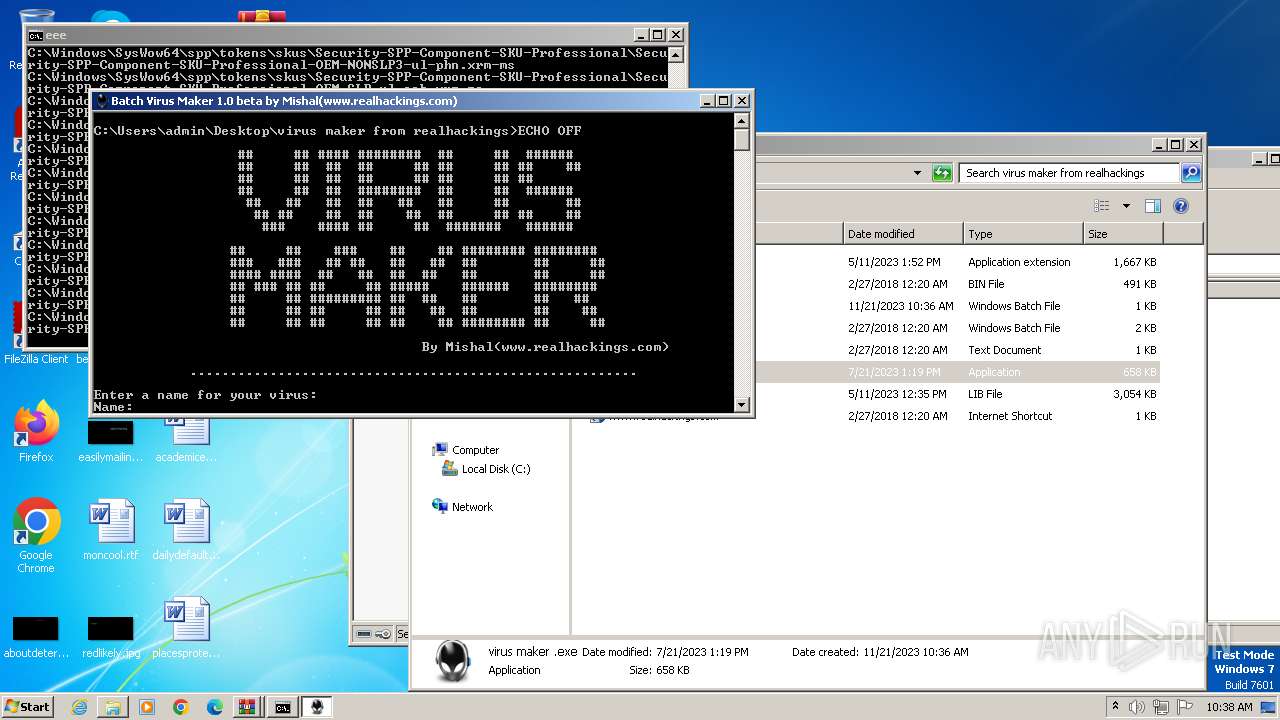Select Local Disk (C:) in navigation pane
Image resolution: width=1280 pixels, height=720 pixels.
coord(496,469)
